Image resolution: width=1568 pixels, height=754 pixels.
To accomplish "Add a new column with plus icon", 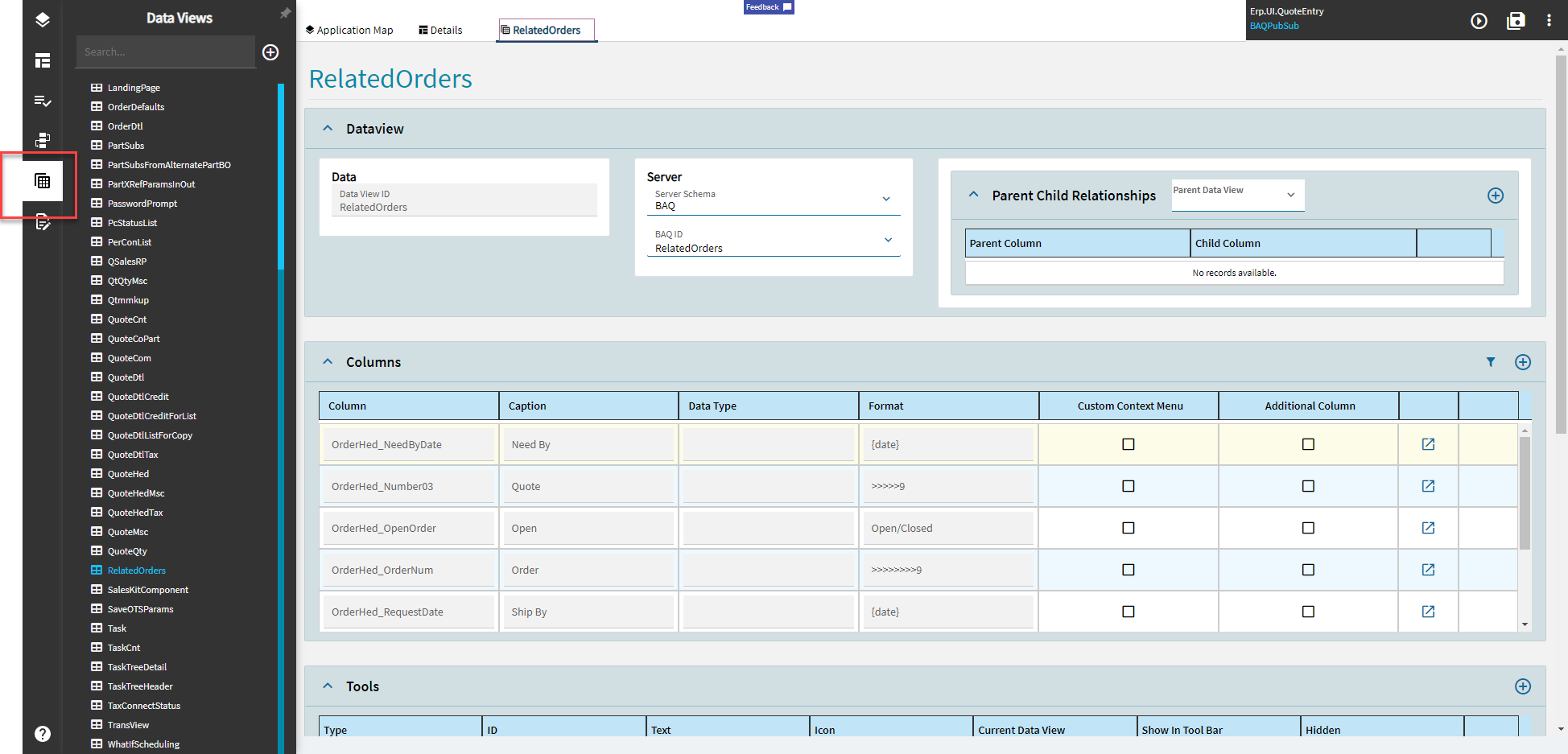I will [1522, 362].
